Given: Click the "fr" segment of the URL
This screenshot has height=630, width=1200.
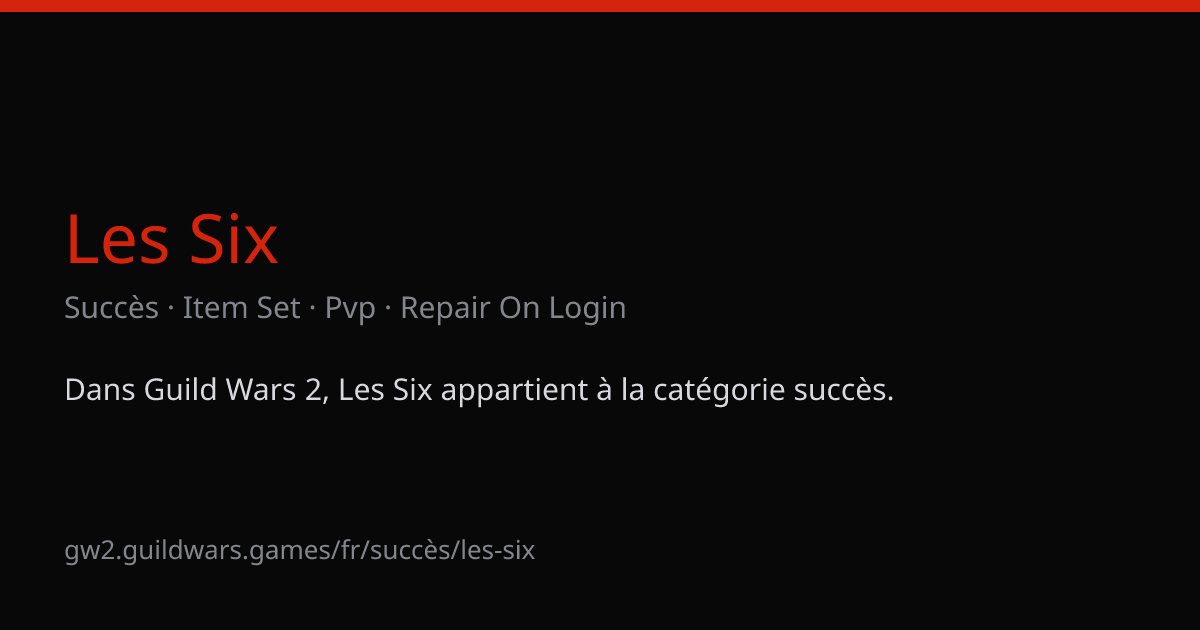Looking at the screenshot, I should click(348, 550).
